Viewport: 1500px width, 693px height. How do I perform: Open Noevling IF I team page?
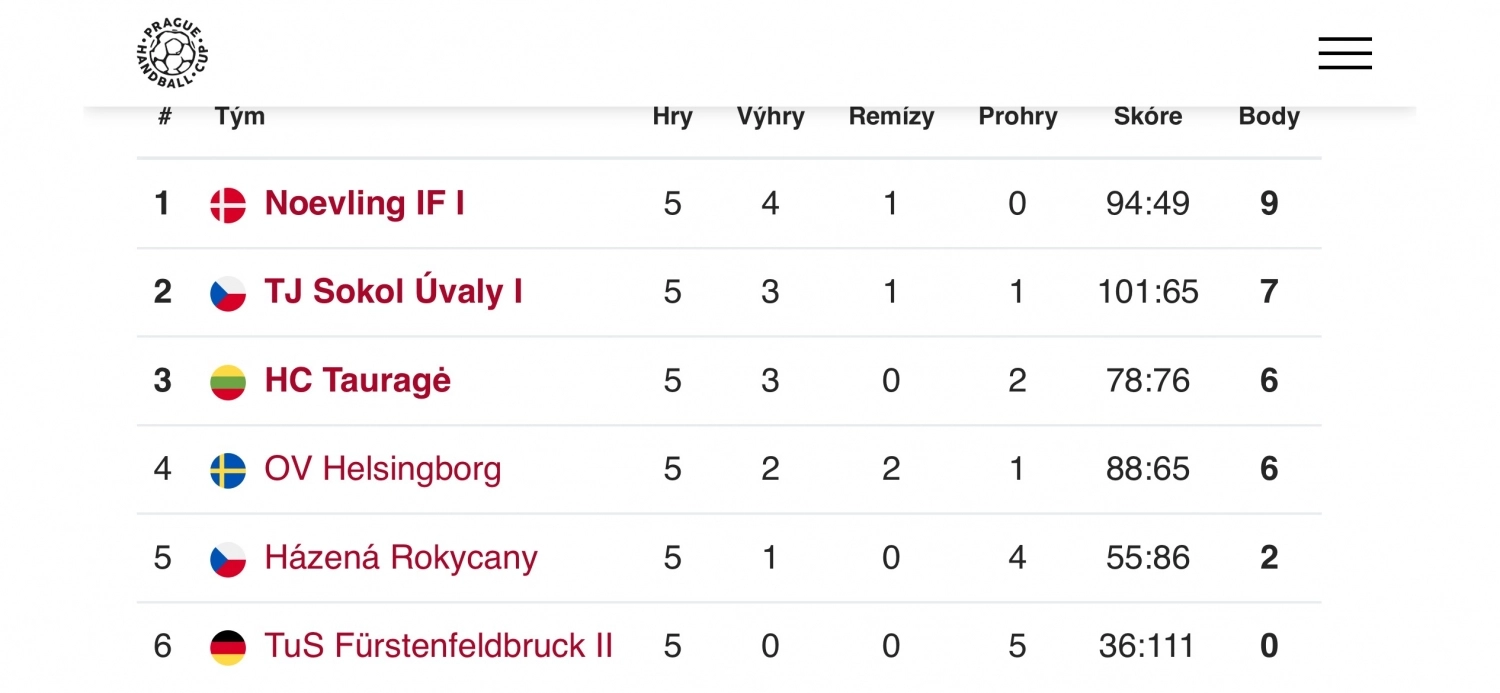click(x=364, y=204)
